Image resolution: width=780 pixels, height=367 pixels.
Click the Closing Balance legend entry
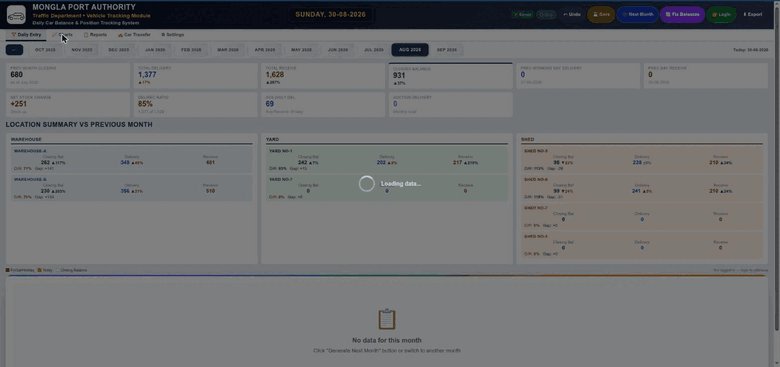[72, 270]
